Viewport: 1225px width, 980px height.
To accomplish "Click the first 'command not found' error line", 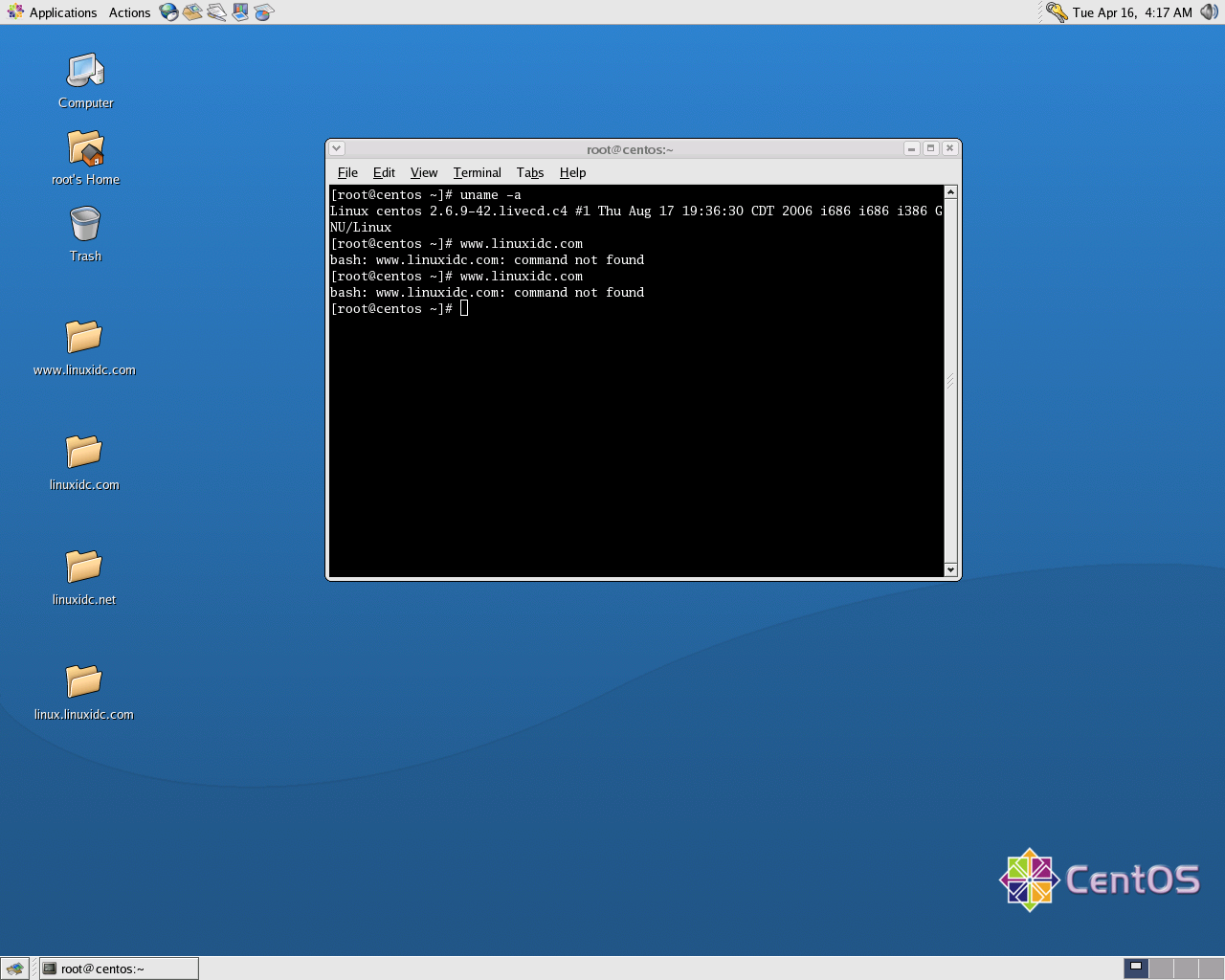I will point(487,259).
